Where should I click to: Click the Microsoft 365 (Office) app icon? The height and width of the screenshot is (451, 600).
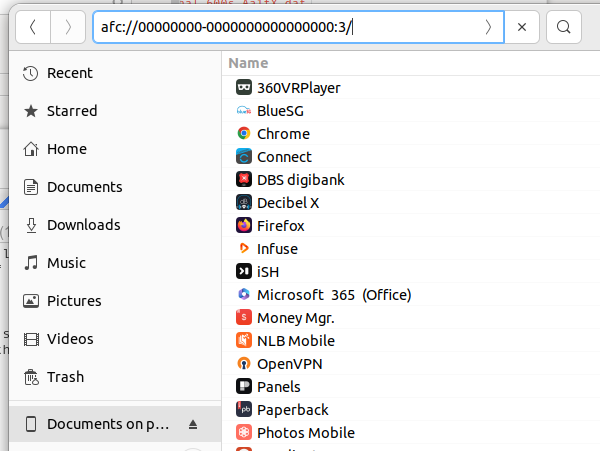click(x=244, y=294)
